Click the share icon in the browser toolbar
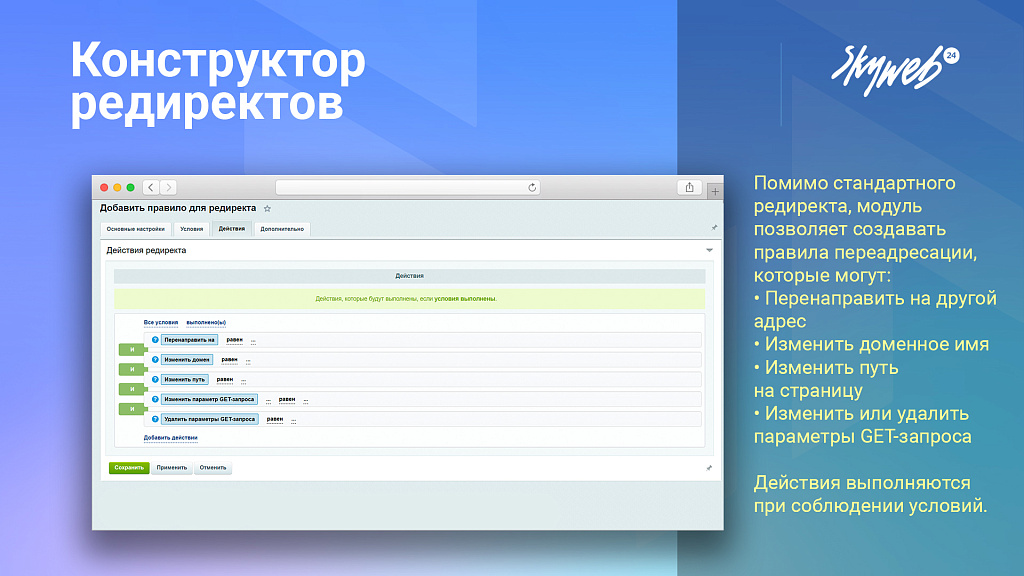Screen dimensions: 1024x576 [688, 186]
